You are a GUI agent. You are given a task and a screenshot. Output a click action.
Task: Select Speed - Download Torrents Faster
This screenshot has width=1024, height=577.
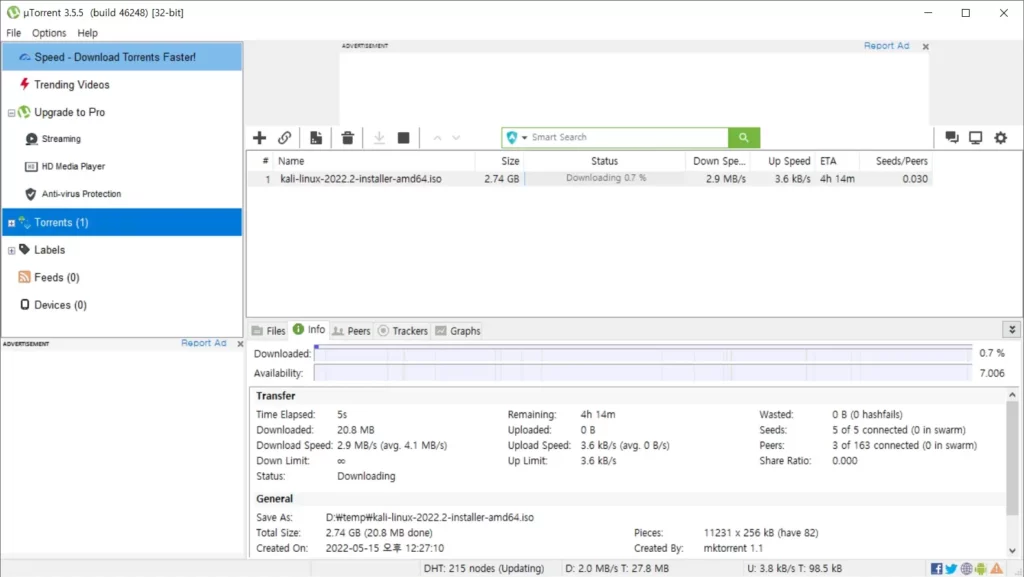[x=122, y=57]
